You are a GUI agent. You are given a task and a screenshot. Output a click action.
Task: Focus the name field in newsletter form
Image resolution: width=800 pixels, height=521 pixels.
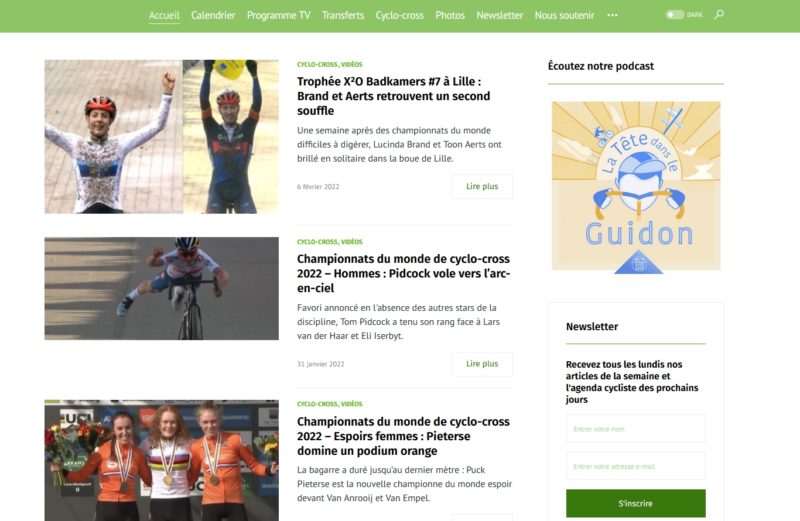[x=636, y=429]
